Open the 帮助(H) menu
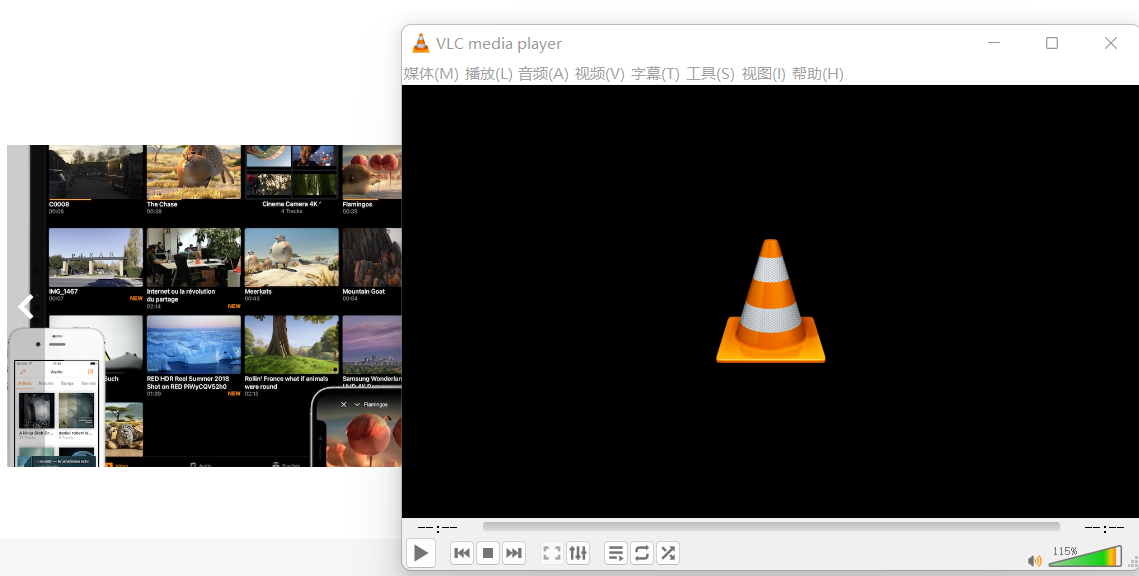The height and width of the screenshot is (576, 1139). pyautogui.click(x=817, y=73)
